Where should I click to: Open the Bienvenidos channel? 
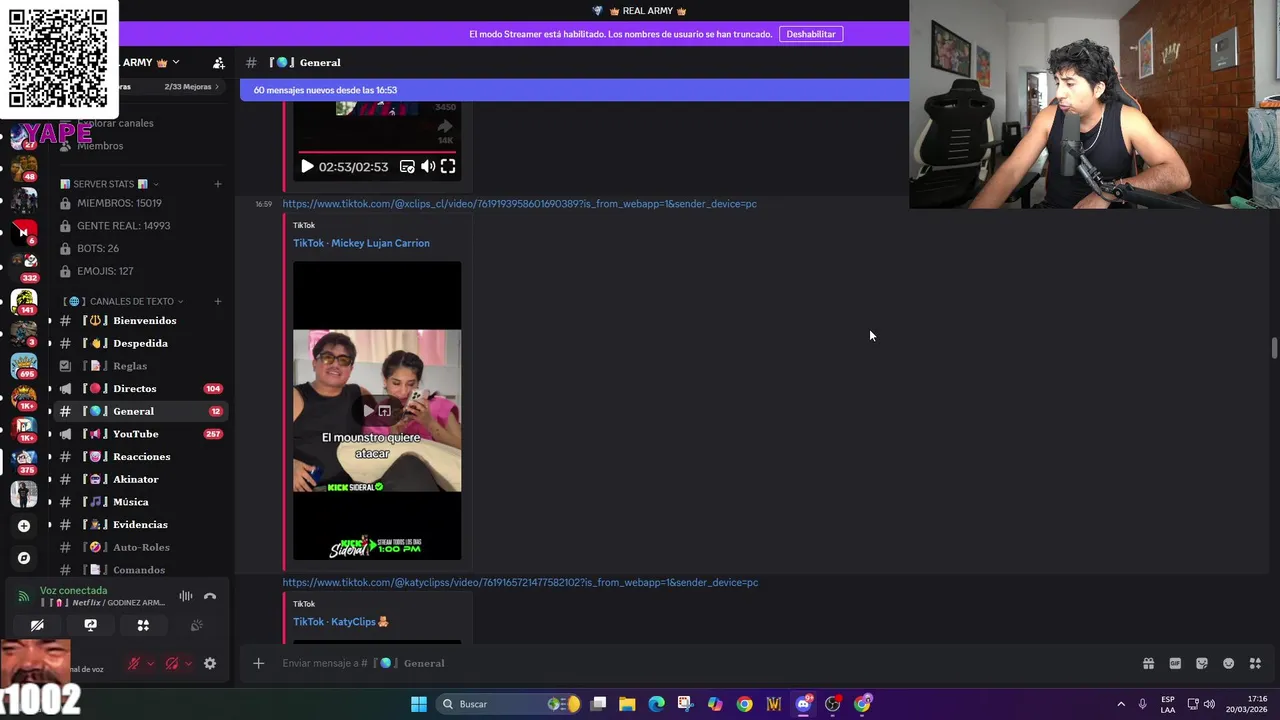(x=140, y=321)
